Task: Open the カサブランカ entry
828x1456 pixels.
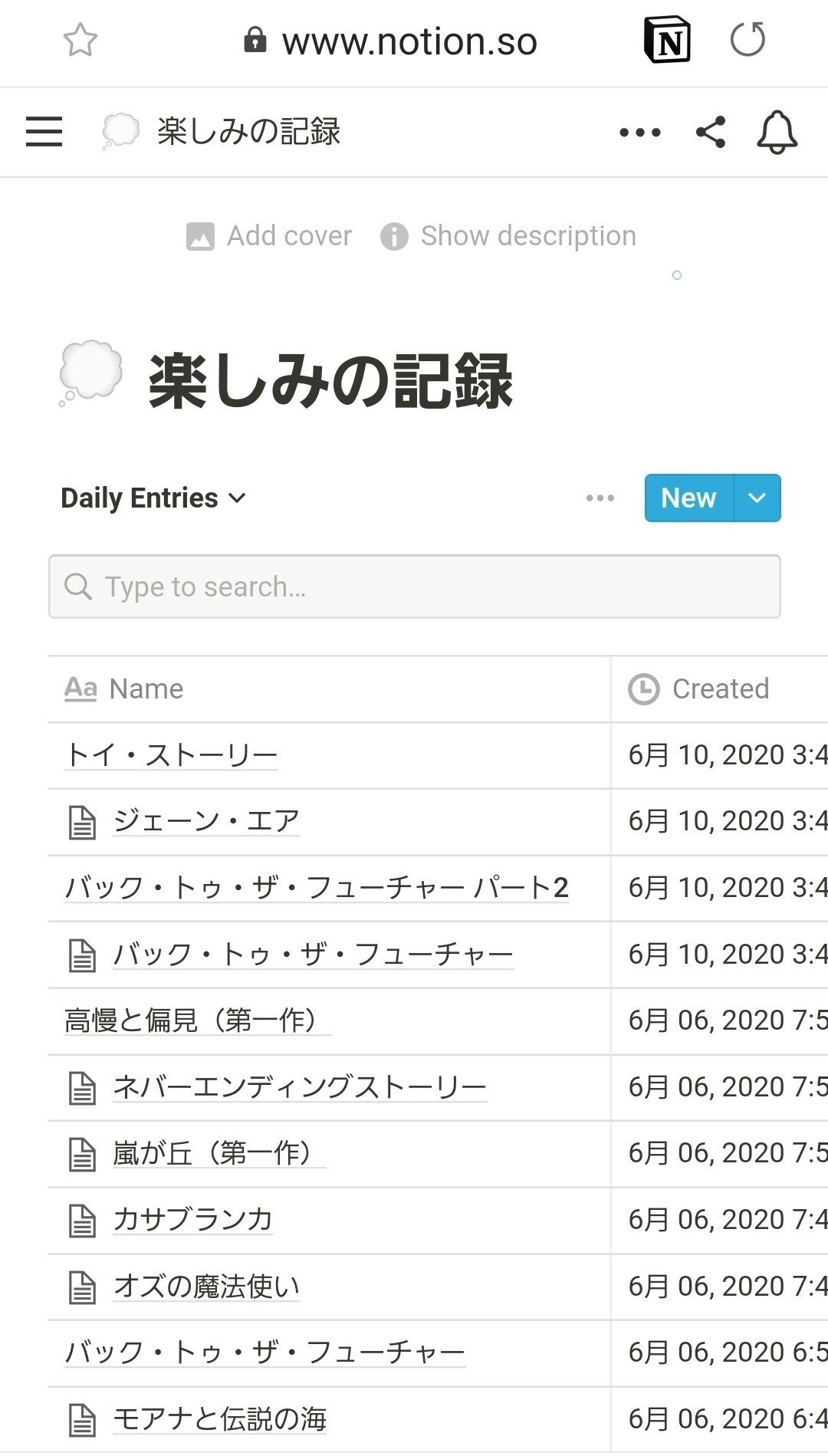Action: point(193,1220)
